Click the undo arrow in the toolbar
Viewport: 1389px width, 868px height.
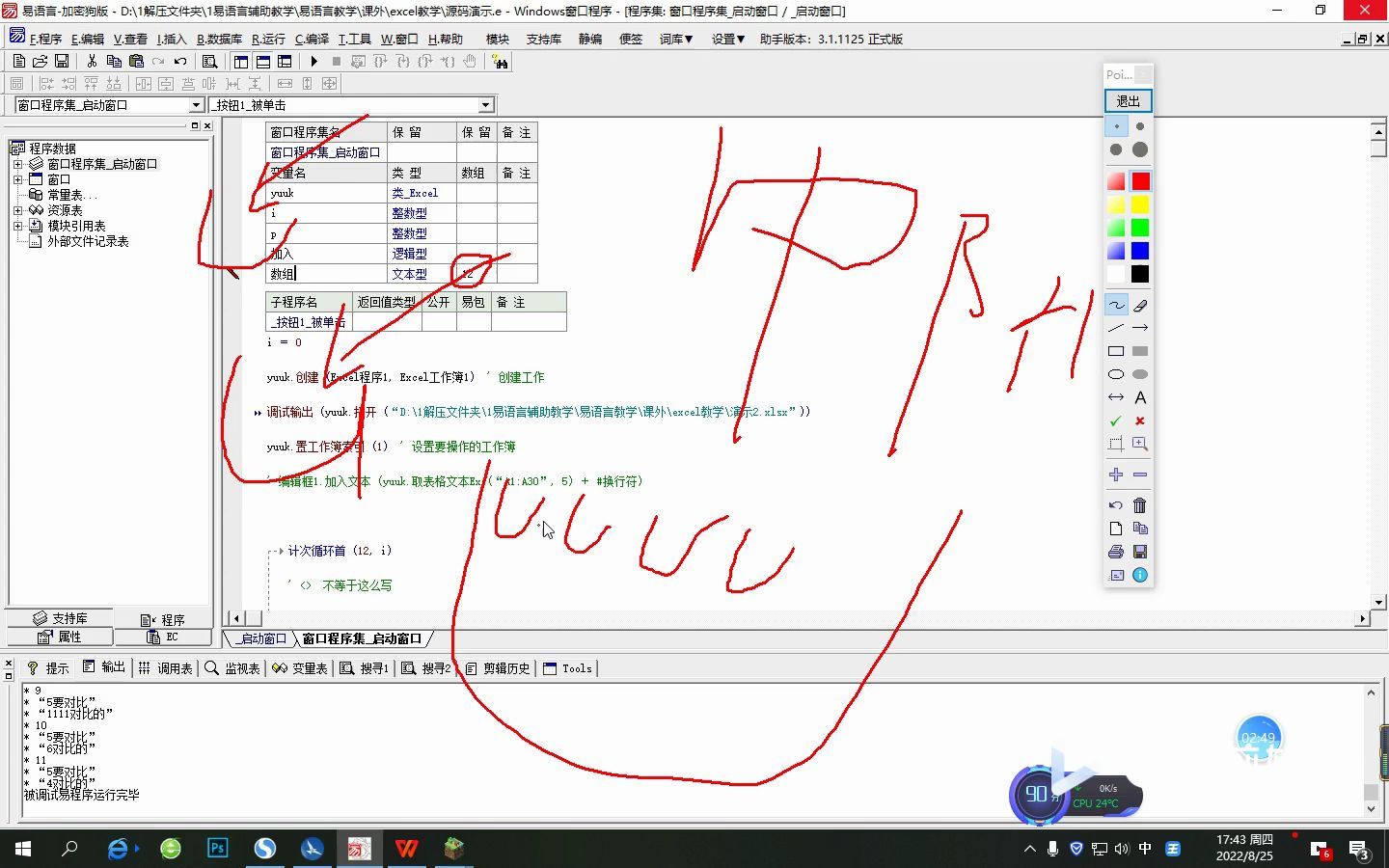180,61
